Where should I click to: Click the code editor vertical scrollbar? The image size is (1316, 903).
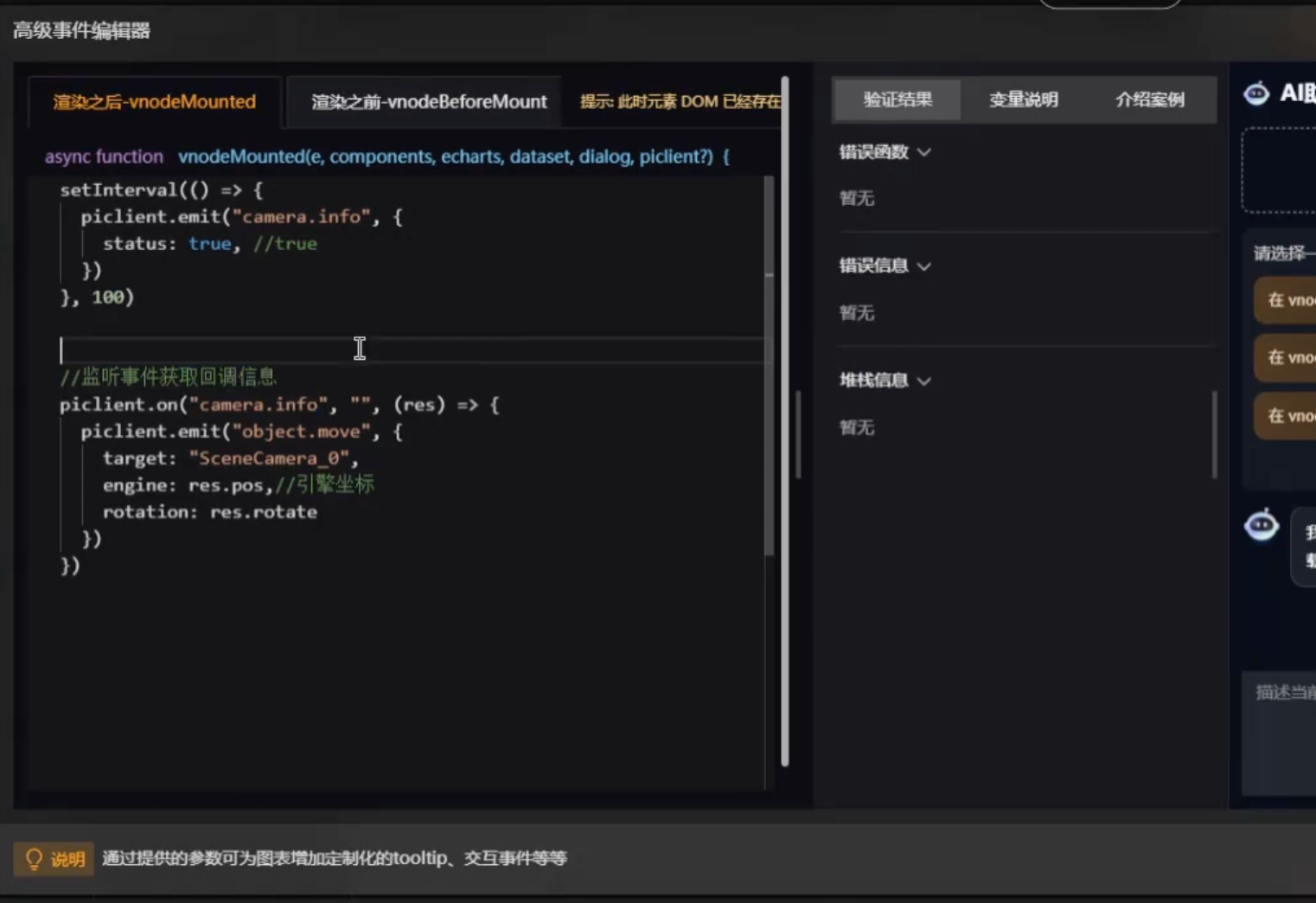pyautogui.click(x=769, y=366)
